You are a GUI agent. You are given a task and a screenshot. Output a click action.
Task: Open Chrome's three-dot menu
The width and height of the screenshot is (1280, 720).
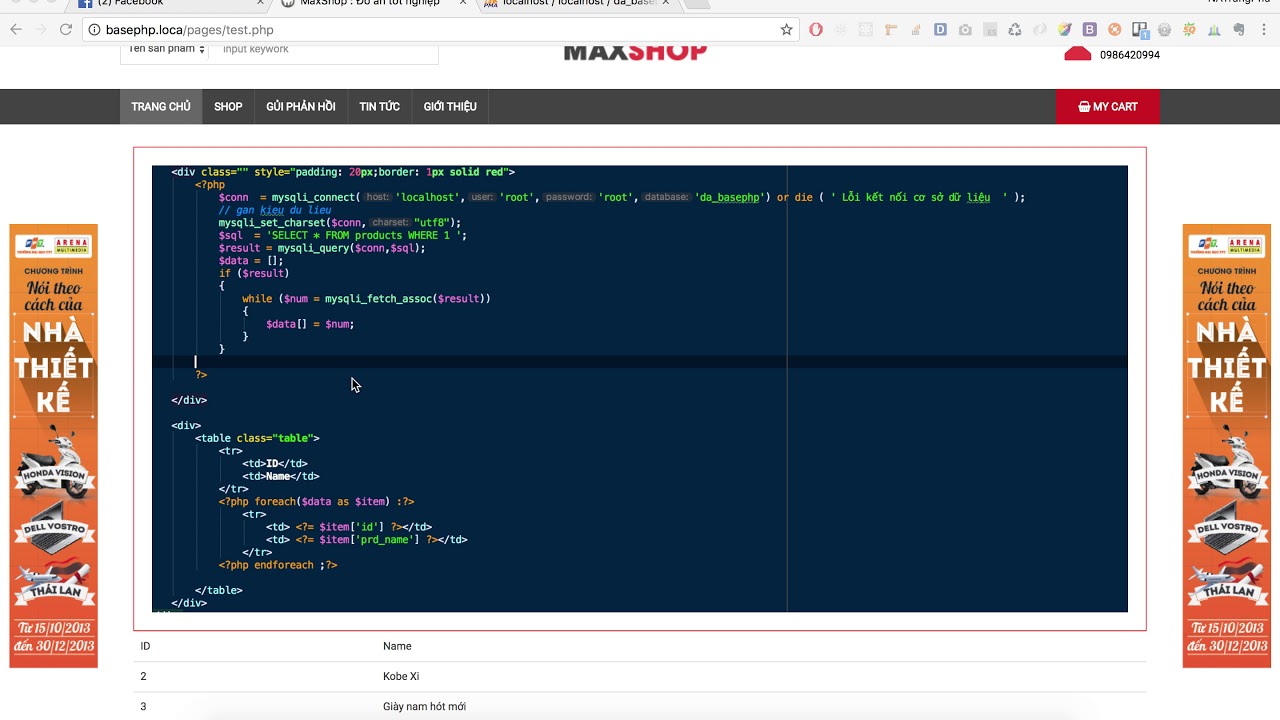point(1265,30)
